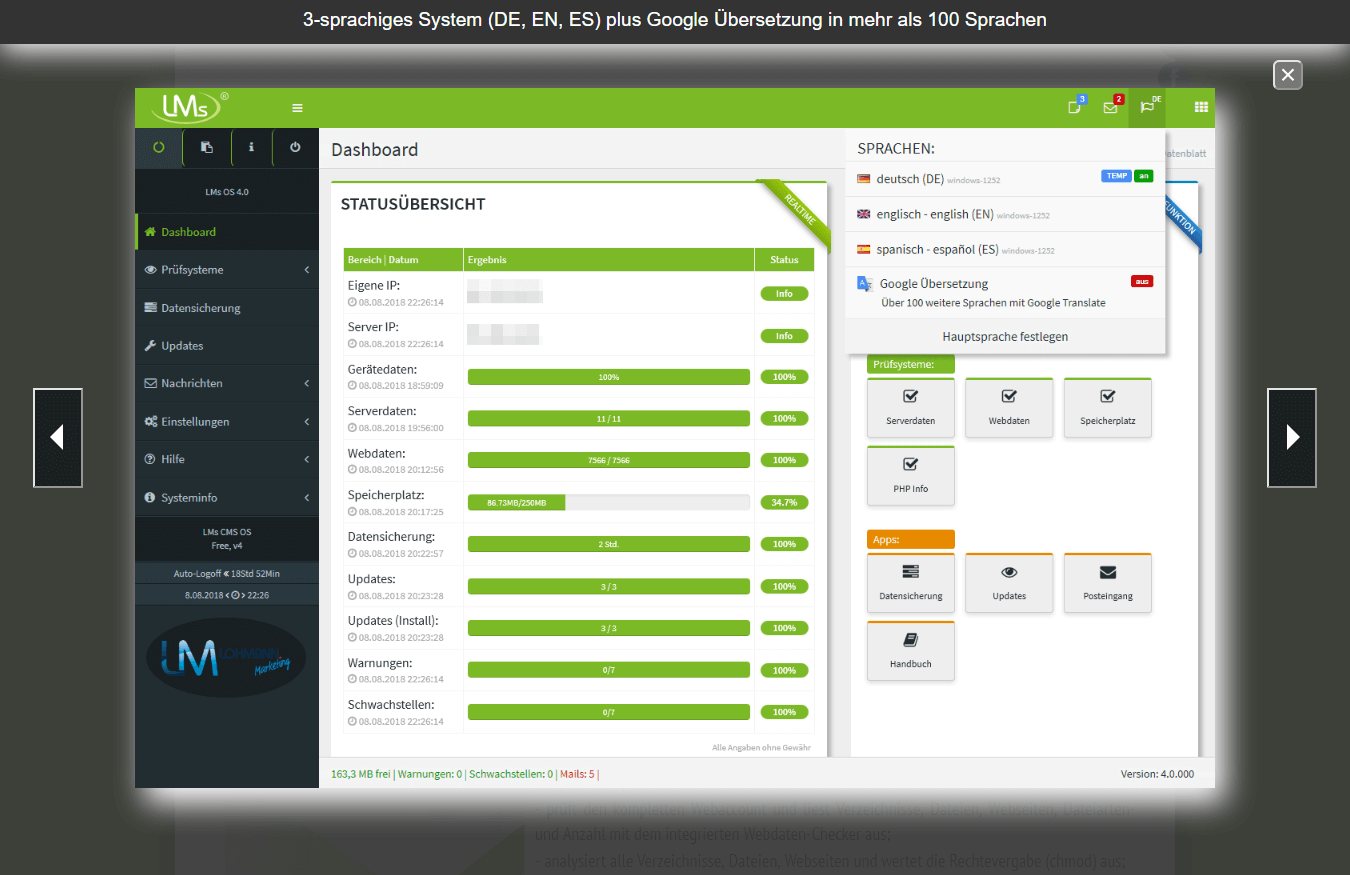
Task: Open the Posteingang app tile
Action: [1107, 583]
